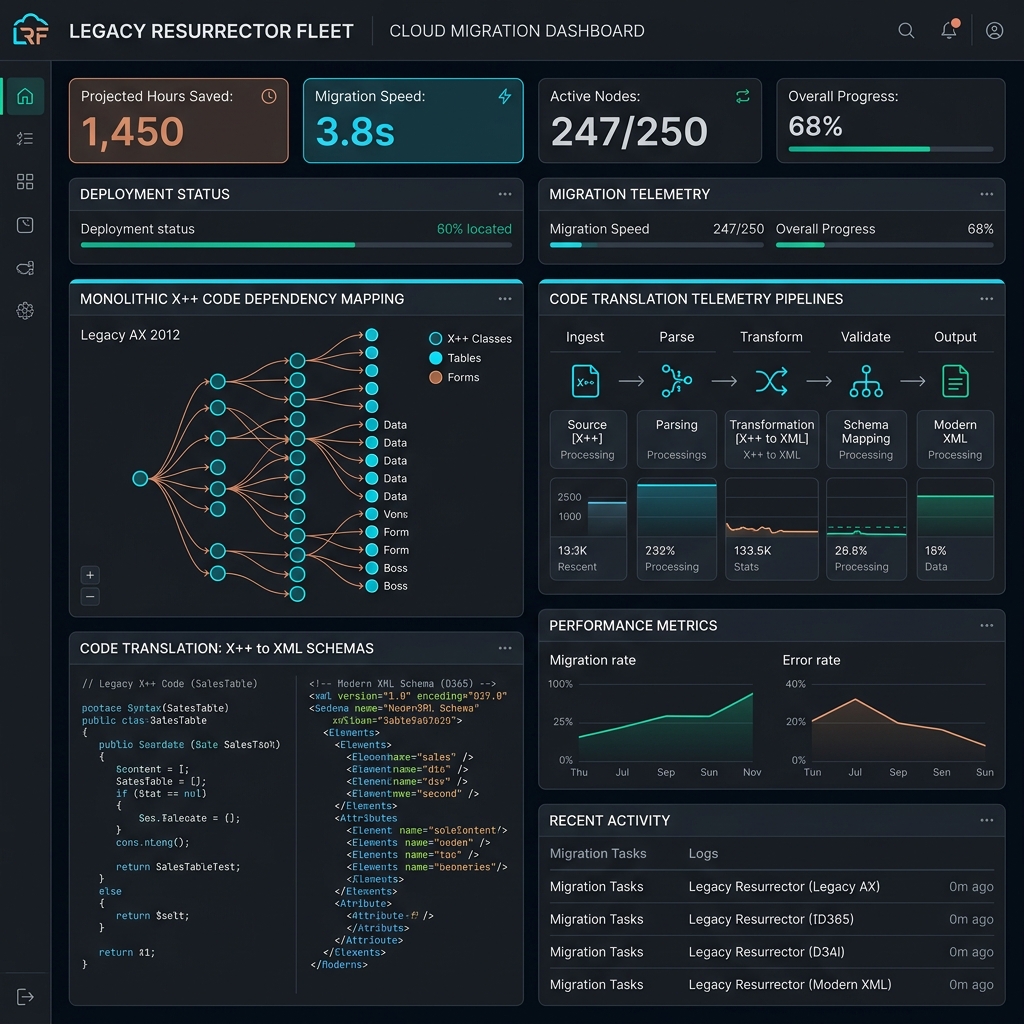Select the Transform pipeline stage tab
The width and height of the screenshot is (1024, 1024).
pyautogui.click(x=771, y=337)
